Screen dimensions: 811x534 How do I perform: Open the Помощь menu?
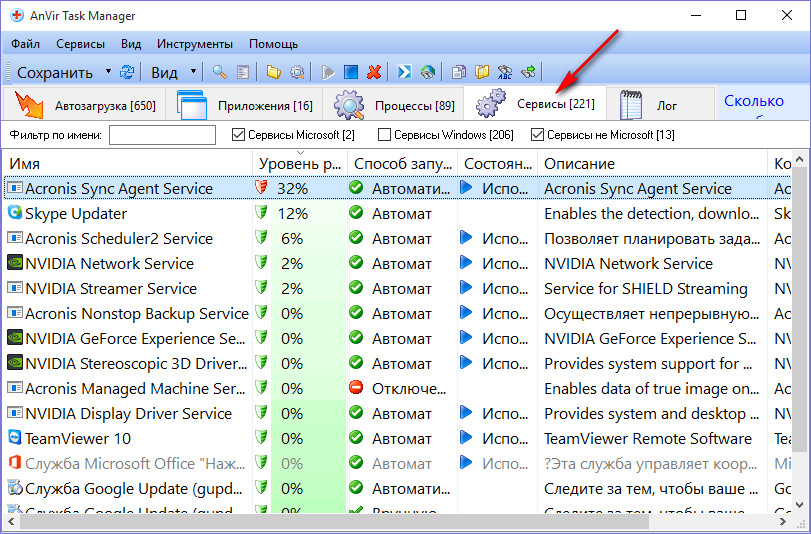pyautogui.click(x=273, y=44)
